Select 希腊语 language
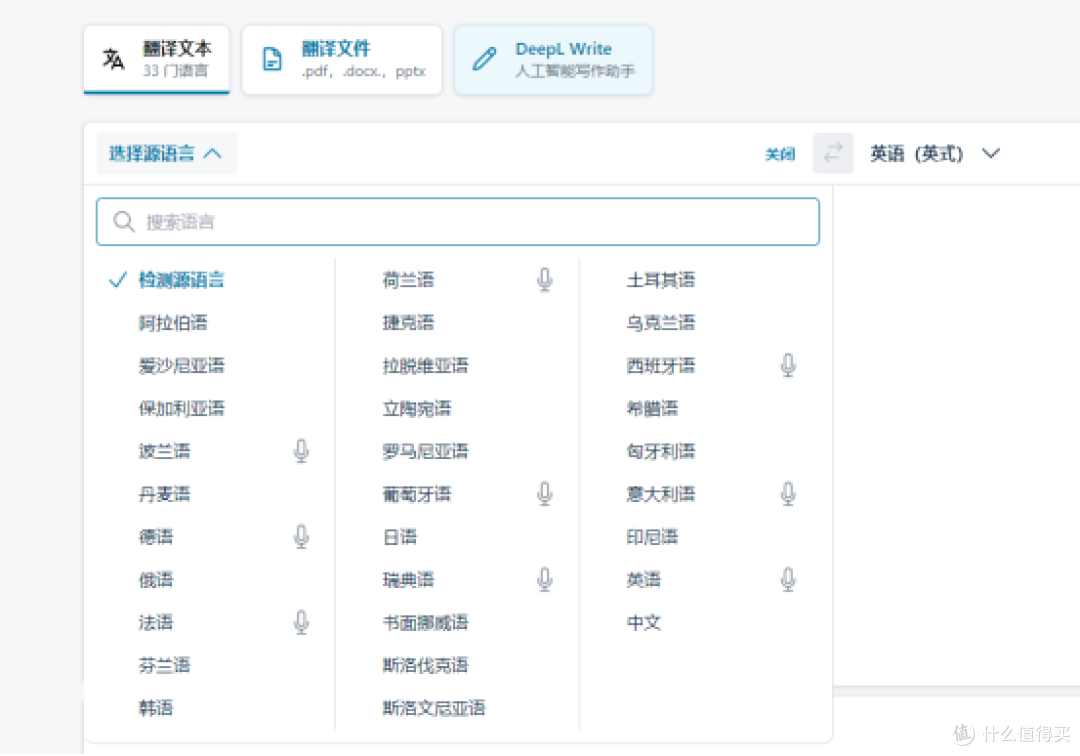Screen dimensions: 1080x756 point(652,408)
